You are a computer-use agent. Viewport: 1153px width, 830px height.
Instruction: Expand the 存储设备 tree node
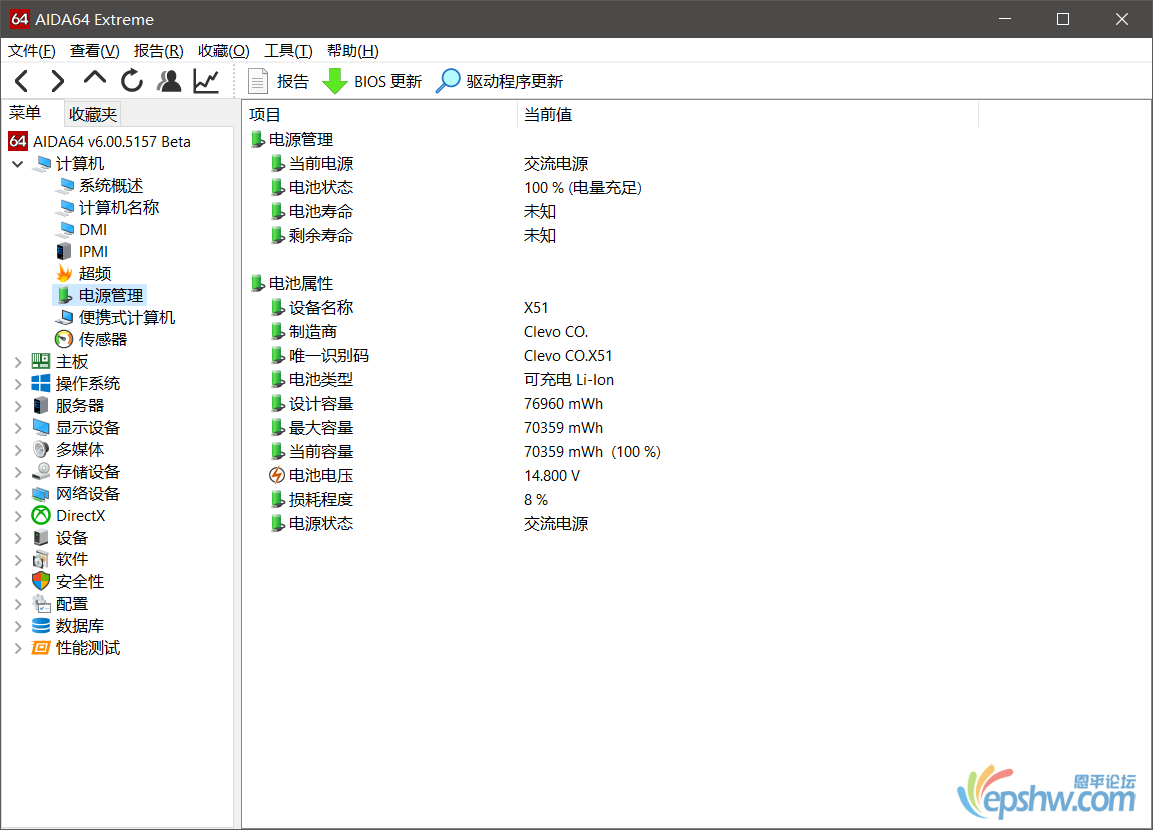[18, 472]
